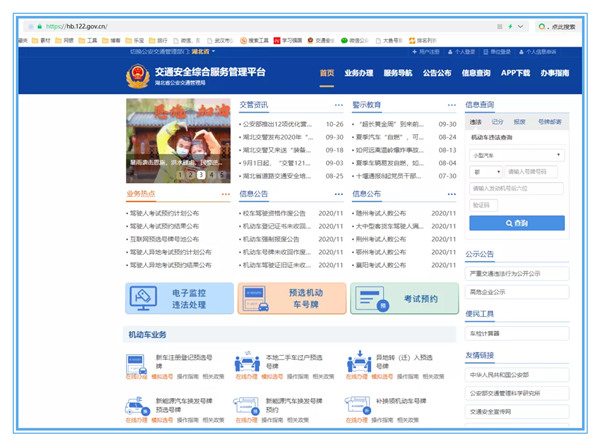Expand 信息公告 more dots
This screenshot has height=446, width=600.
[339, 194]
